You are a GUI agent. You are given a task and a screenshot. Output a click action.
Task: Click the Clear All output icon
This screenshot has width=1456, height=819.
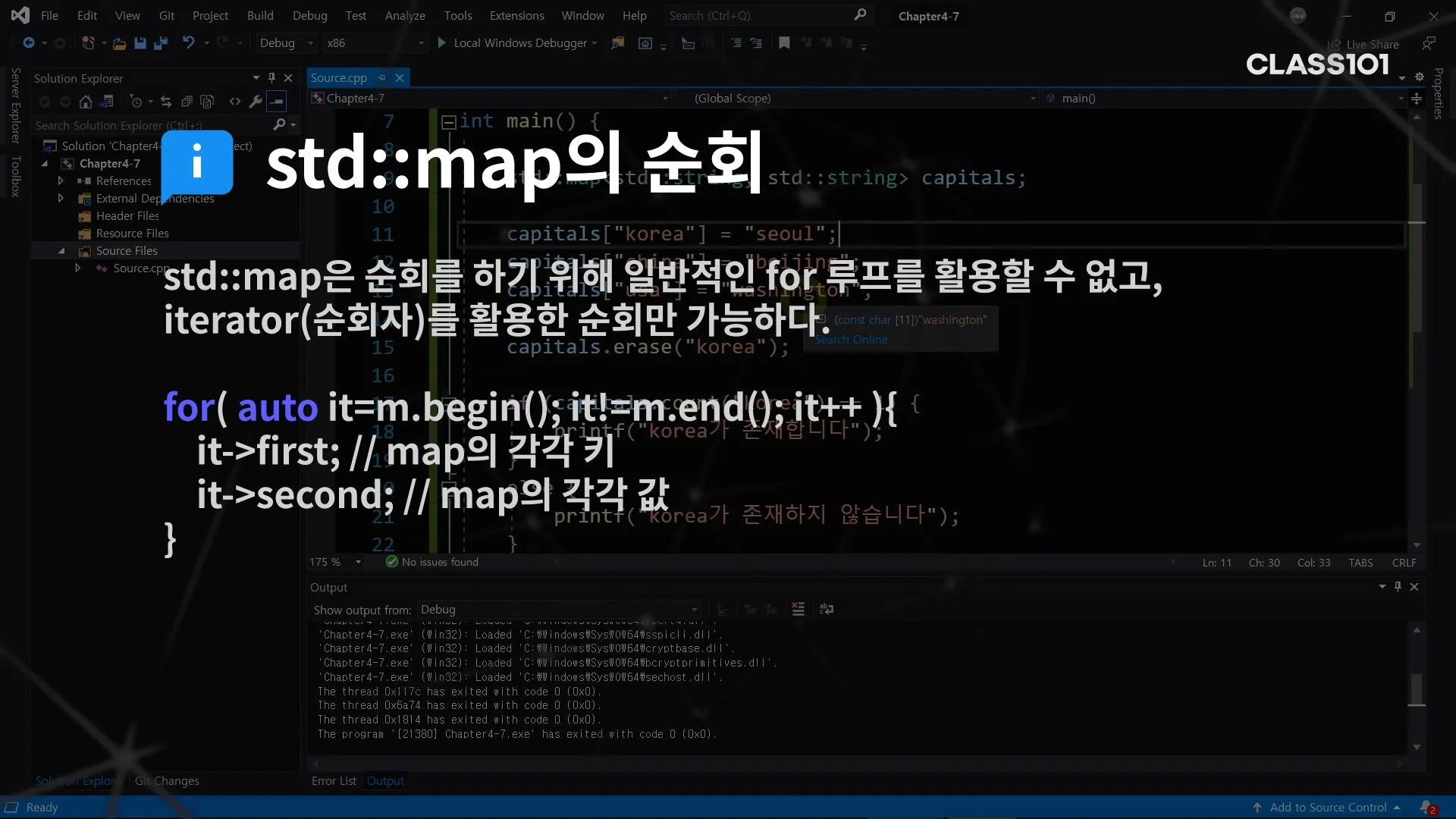click(798, 609)
